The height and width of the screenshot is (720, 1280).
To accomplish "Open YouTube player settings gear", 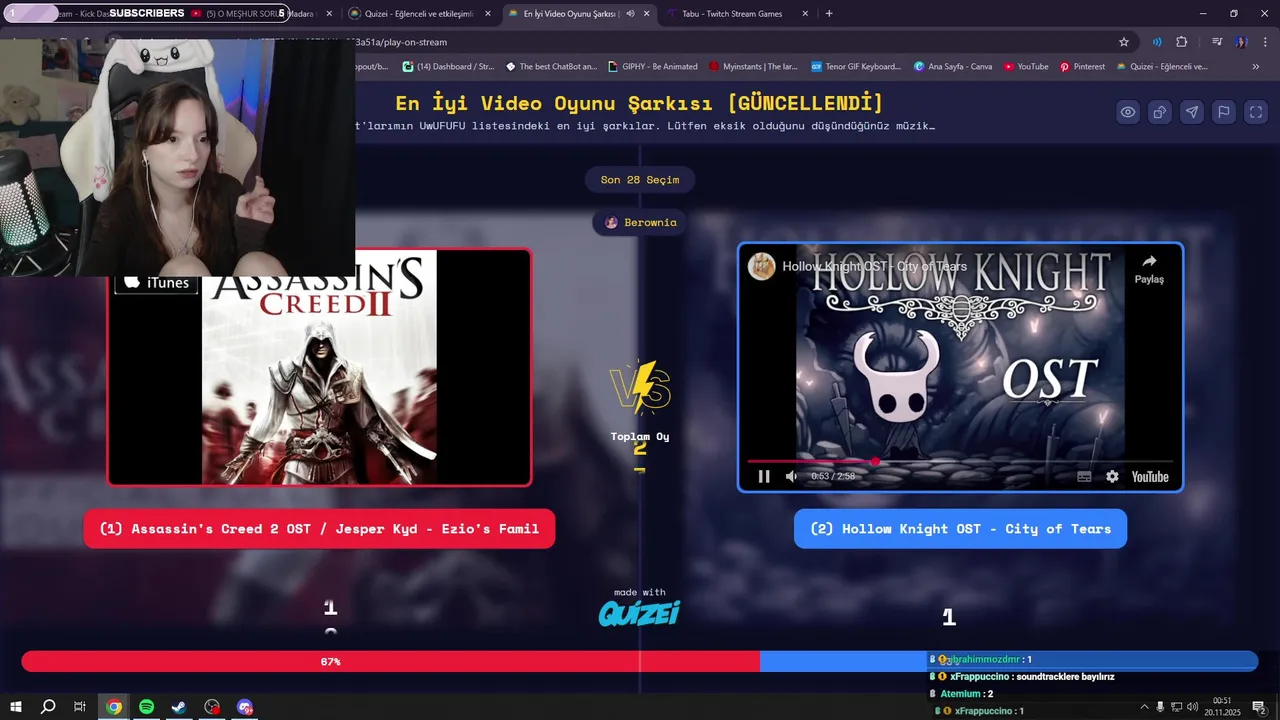I will tap(1112, 477).
